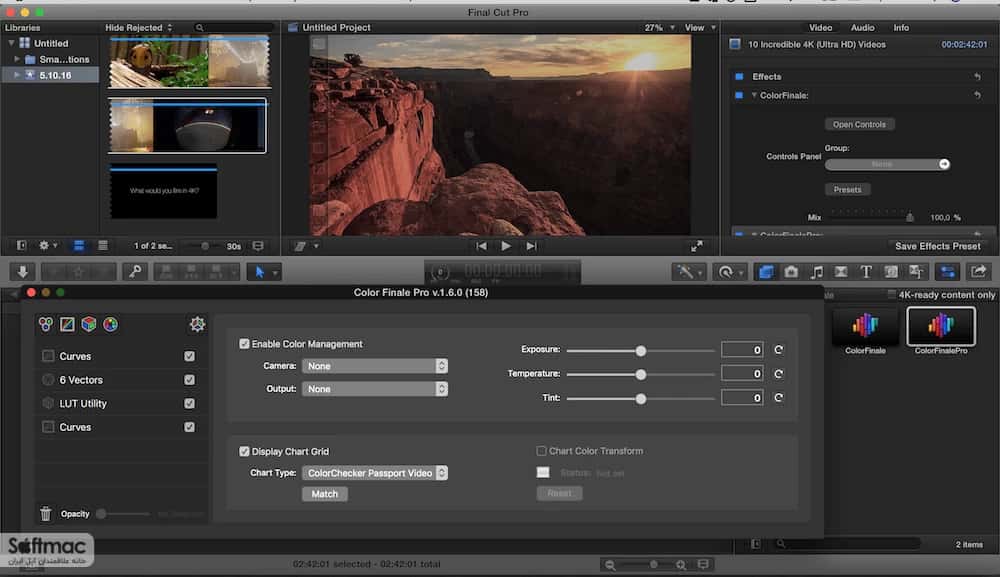Open the Chart Type dropdown

click(x=375, y=473)
